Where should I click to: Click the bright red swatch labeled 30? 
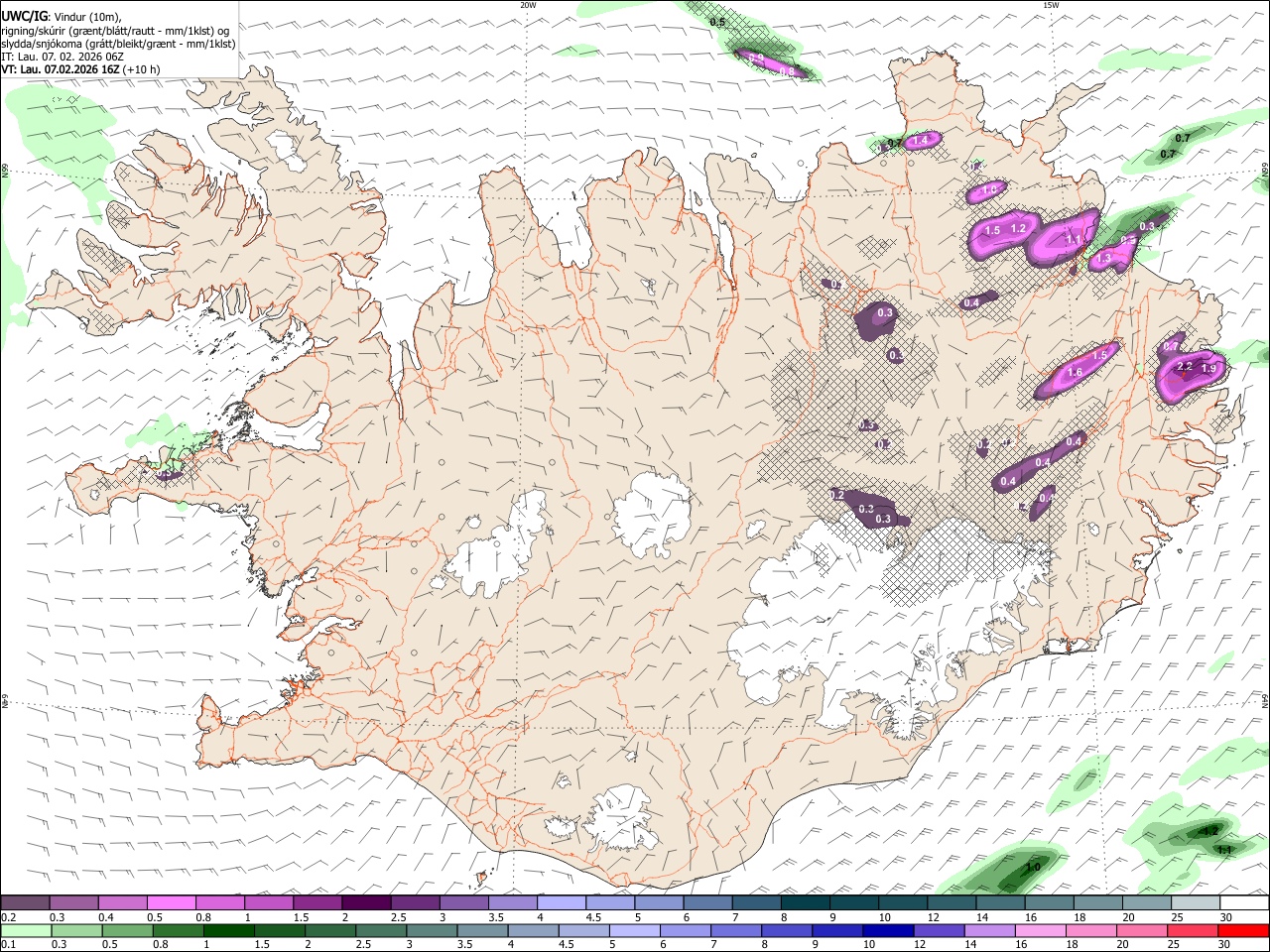tap(1242, 931)
